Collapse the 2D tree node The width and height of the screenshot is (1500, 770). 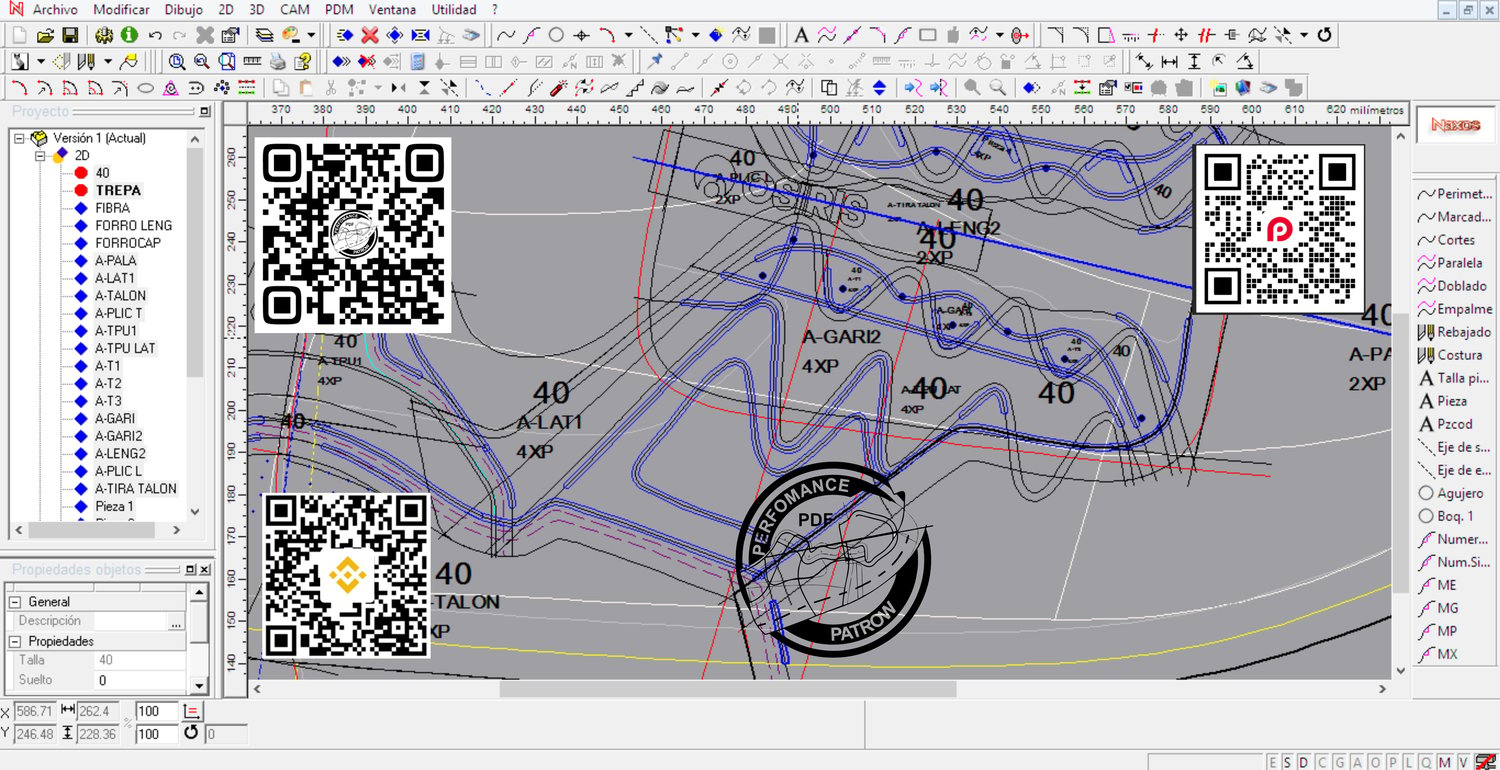click(40, 156)
